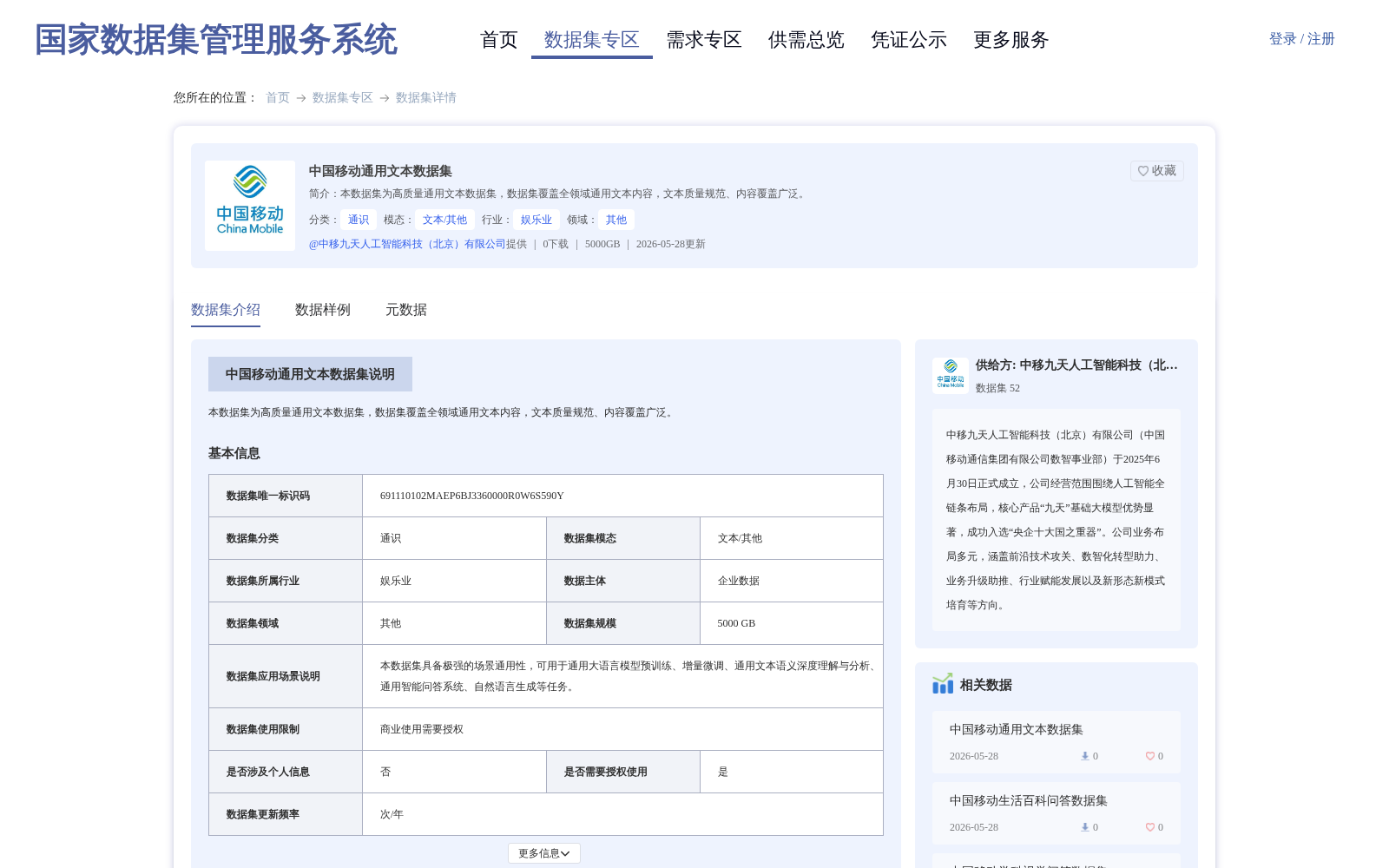
Task: Click the supplier China Mobile small logo
Action: pyautogui.click(x=951, y=376)
